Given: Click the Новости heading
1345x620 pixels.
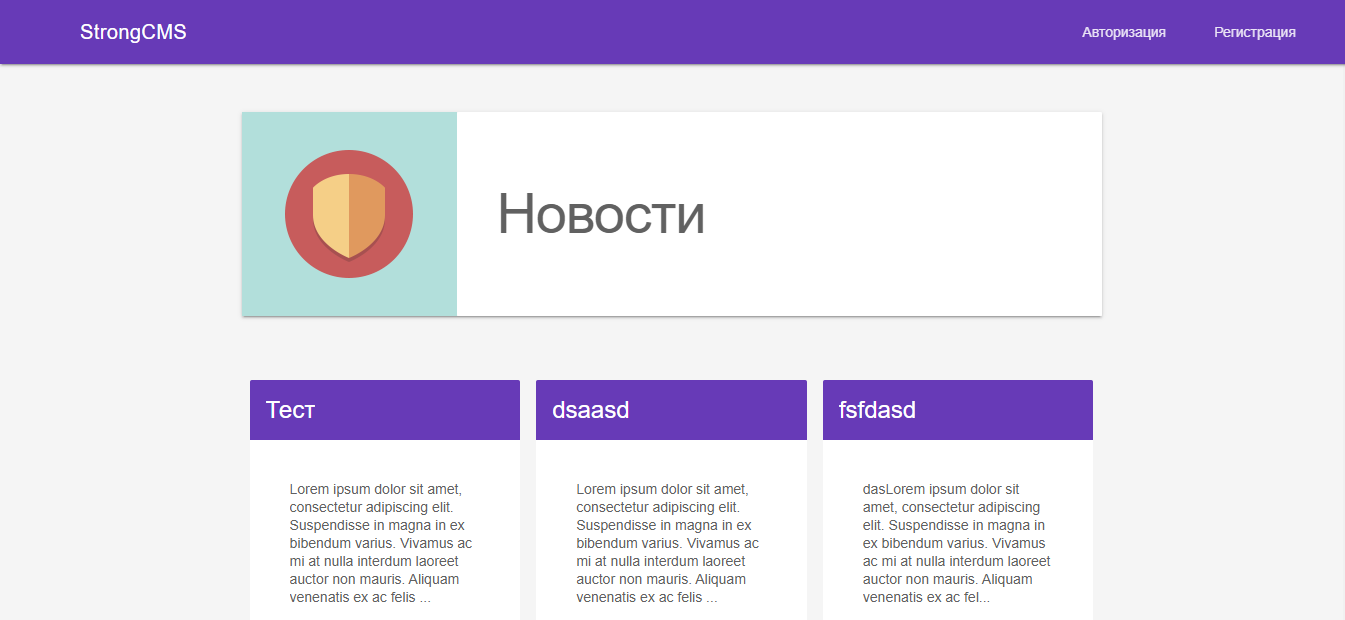Looking at the screenshot, I should (601, 214).
